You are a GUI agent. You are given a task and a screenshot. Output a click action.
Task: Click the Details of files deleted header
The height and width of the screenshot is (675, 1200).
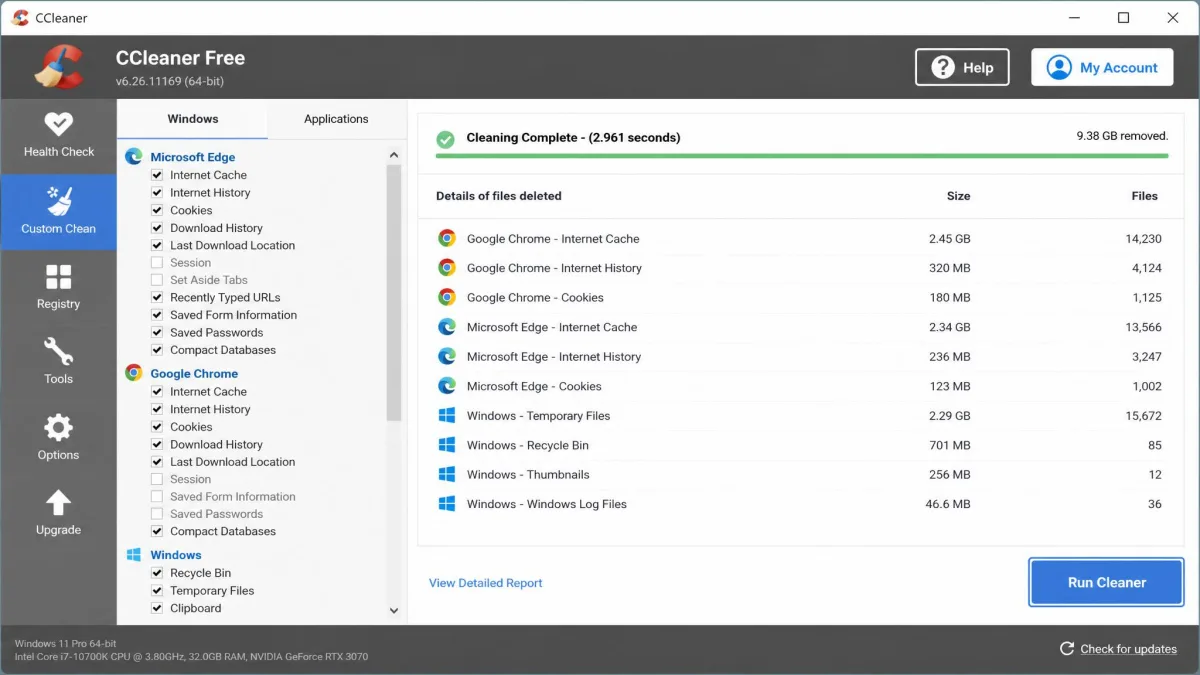click(499, 196)
